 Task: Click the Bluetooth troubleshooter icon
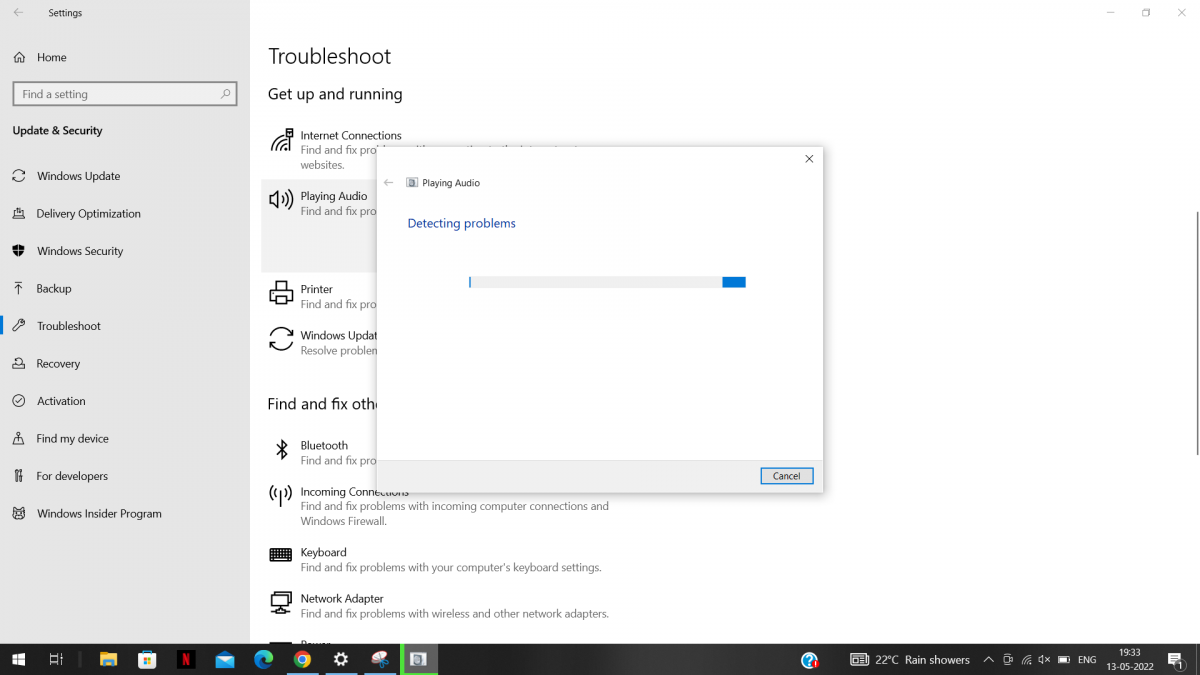point(279,448)
